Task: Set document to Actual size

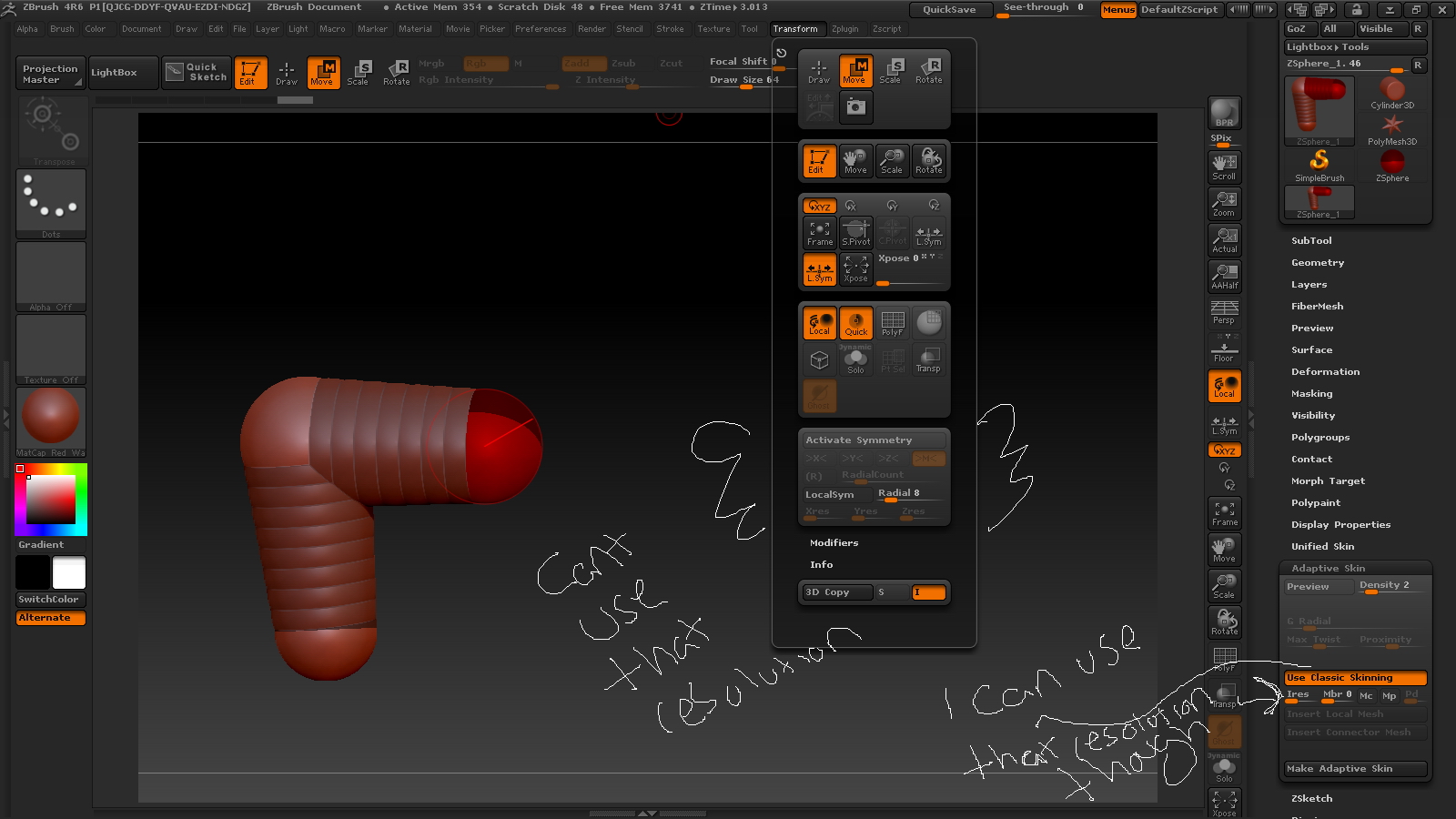Action: point(1224,239)
